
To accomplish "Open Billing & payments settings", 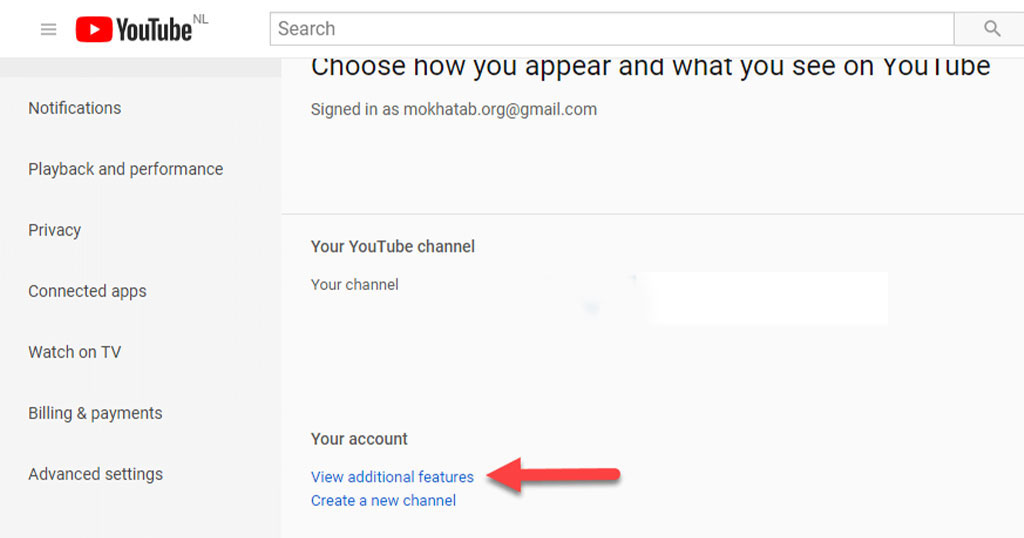I will [x=95, y=413].
